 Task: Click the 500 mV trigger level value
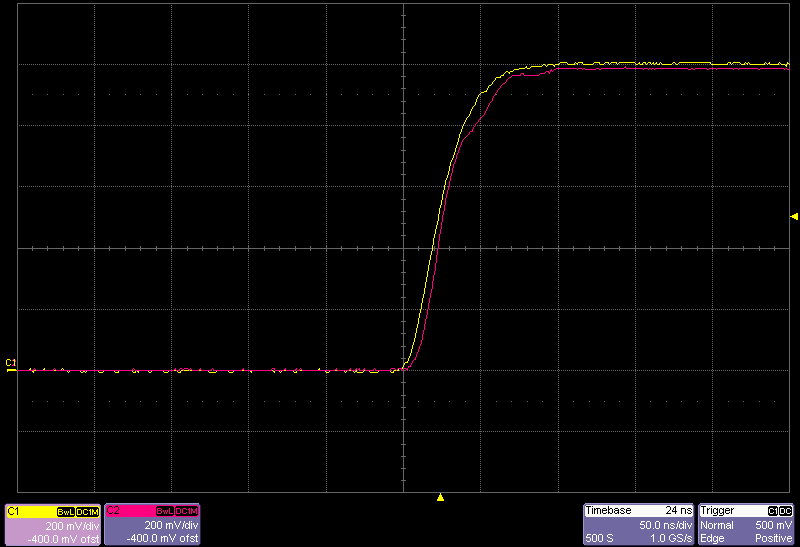point(774,525)
